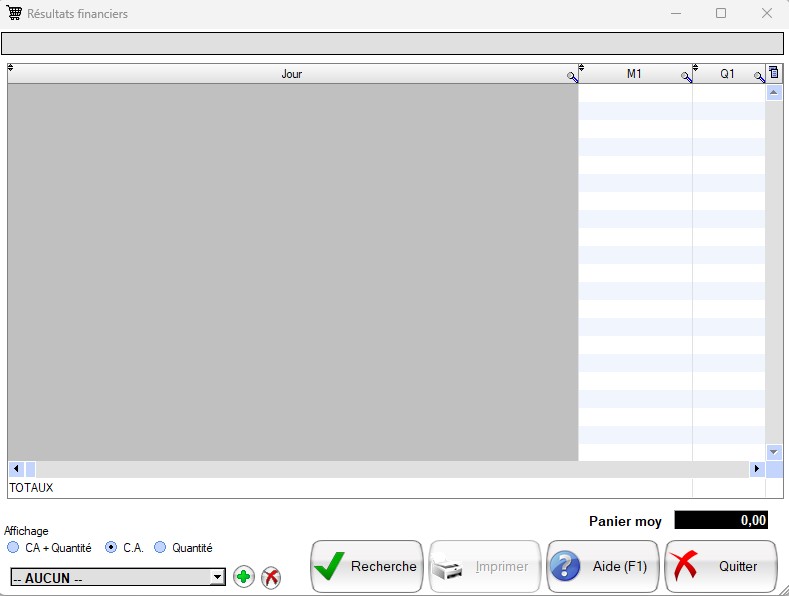Image resolution: width=789 pixels, height=596 pixels.
Task: Click the Quitter button
Action: pyautogui.click(x=720, y=567)
